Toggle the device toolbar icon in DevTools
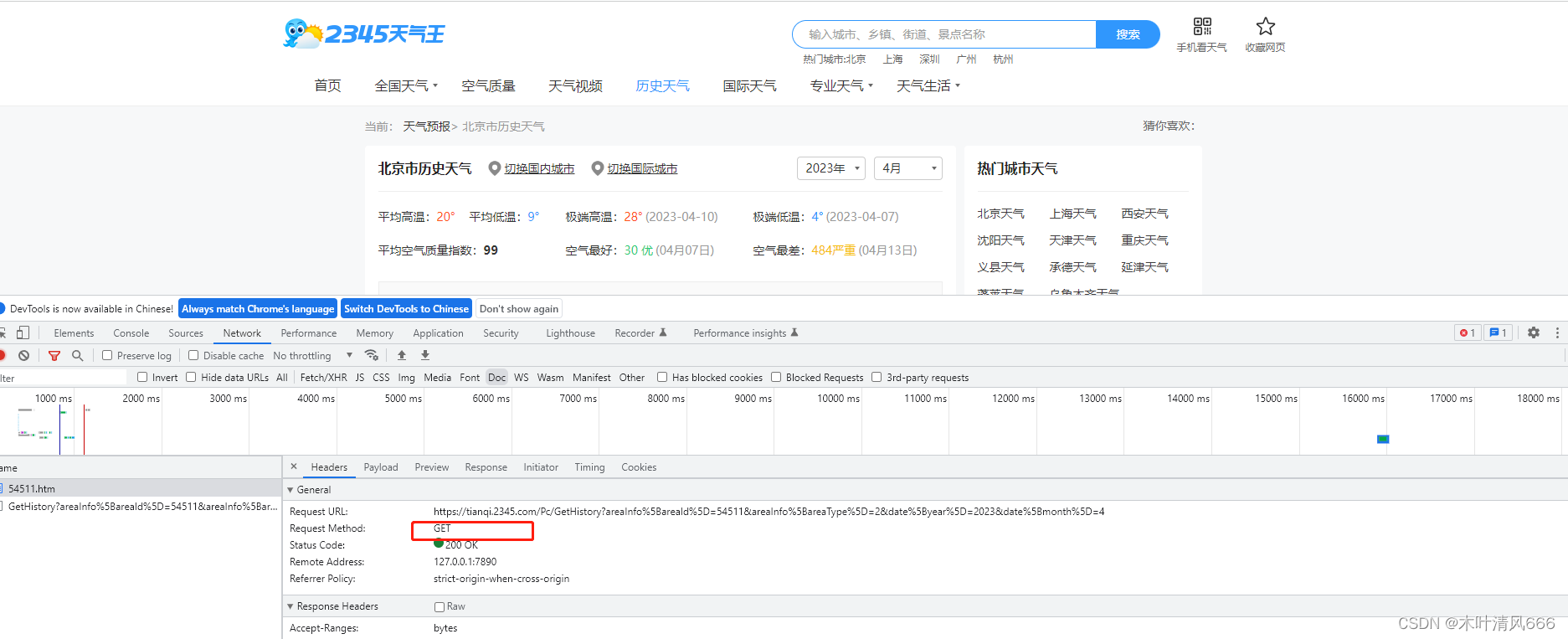Viewport: 1568px width, 639px height. click(x=23, y=332)
